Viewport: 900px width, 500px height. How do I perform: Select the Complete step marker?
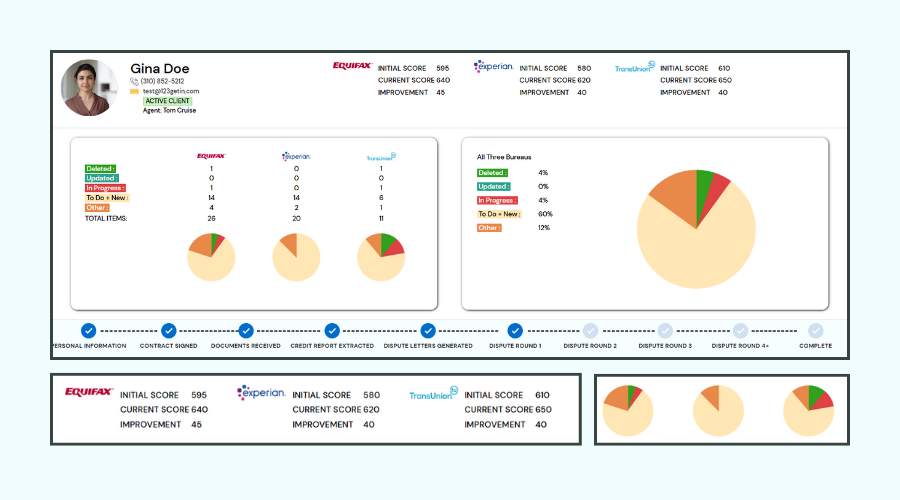(816, 331)
